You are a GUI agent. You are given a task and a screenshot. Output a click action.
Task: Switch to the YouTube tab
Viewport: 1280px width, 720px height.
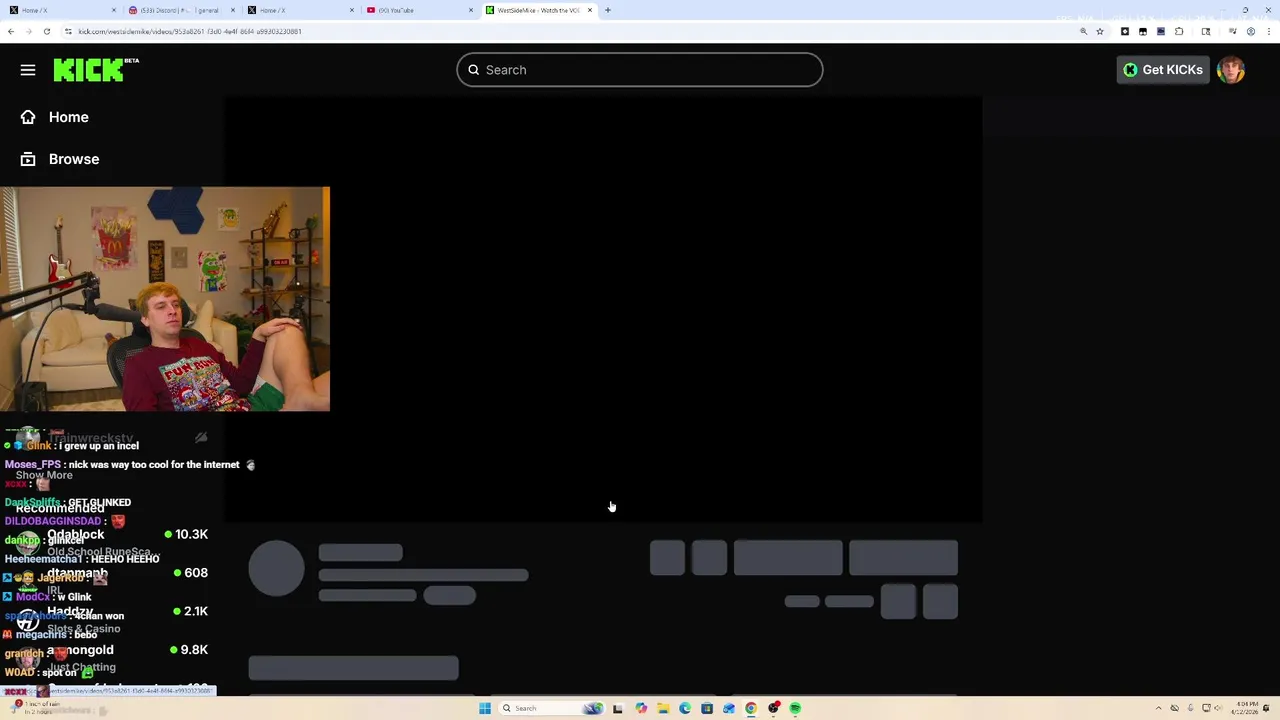pyautogui.click(x=418, y=10)
